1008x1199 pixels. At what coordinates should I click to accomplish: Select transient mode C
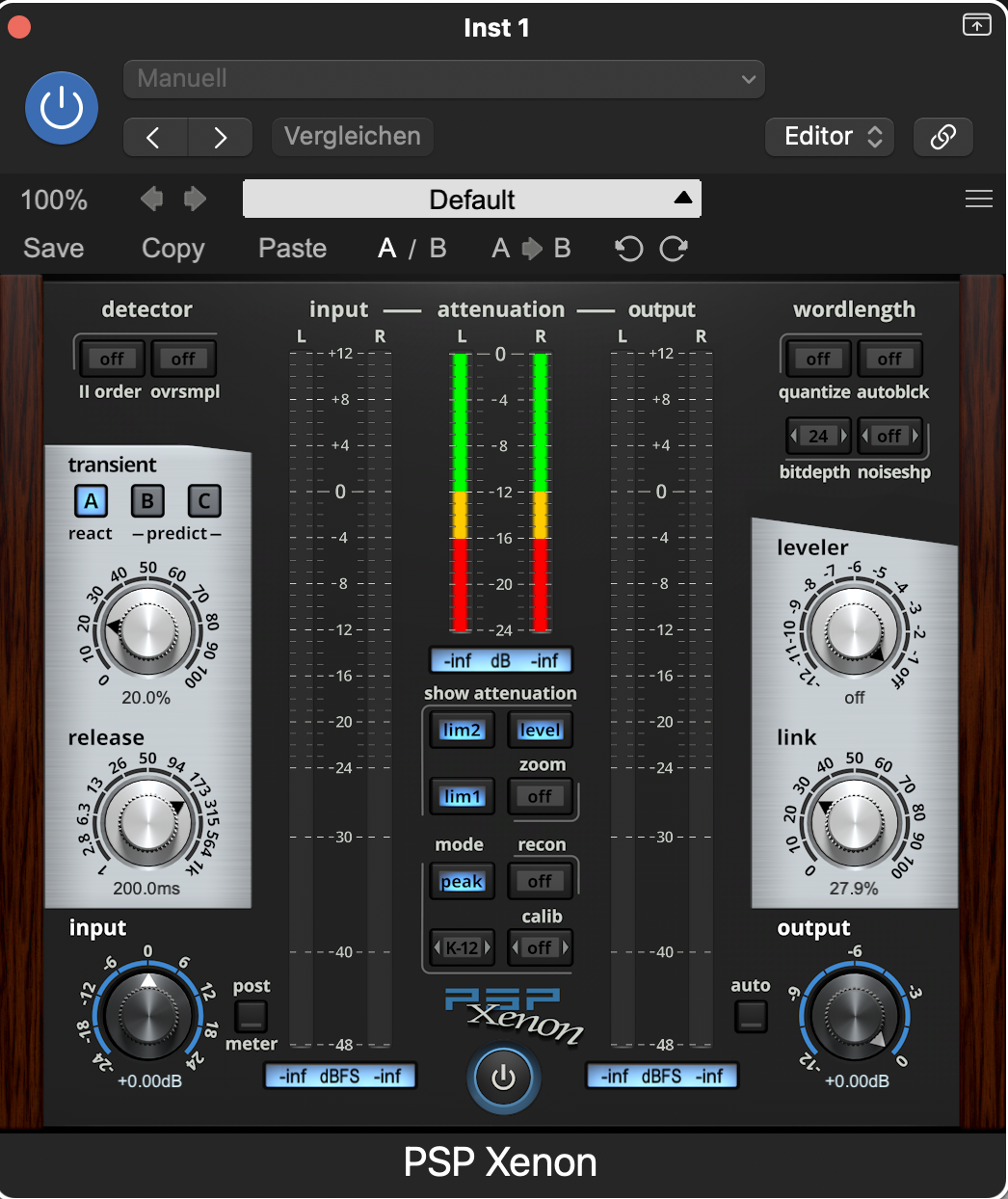point(204,501)
